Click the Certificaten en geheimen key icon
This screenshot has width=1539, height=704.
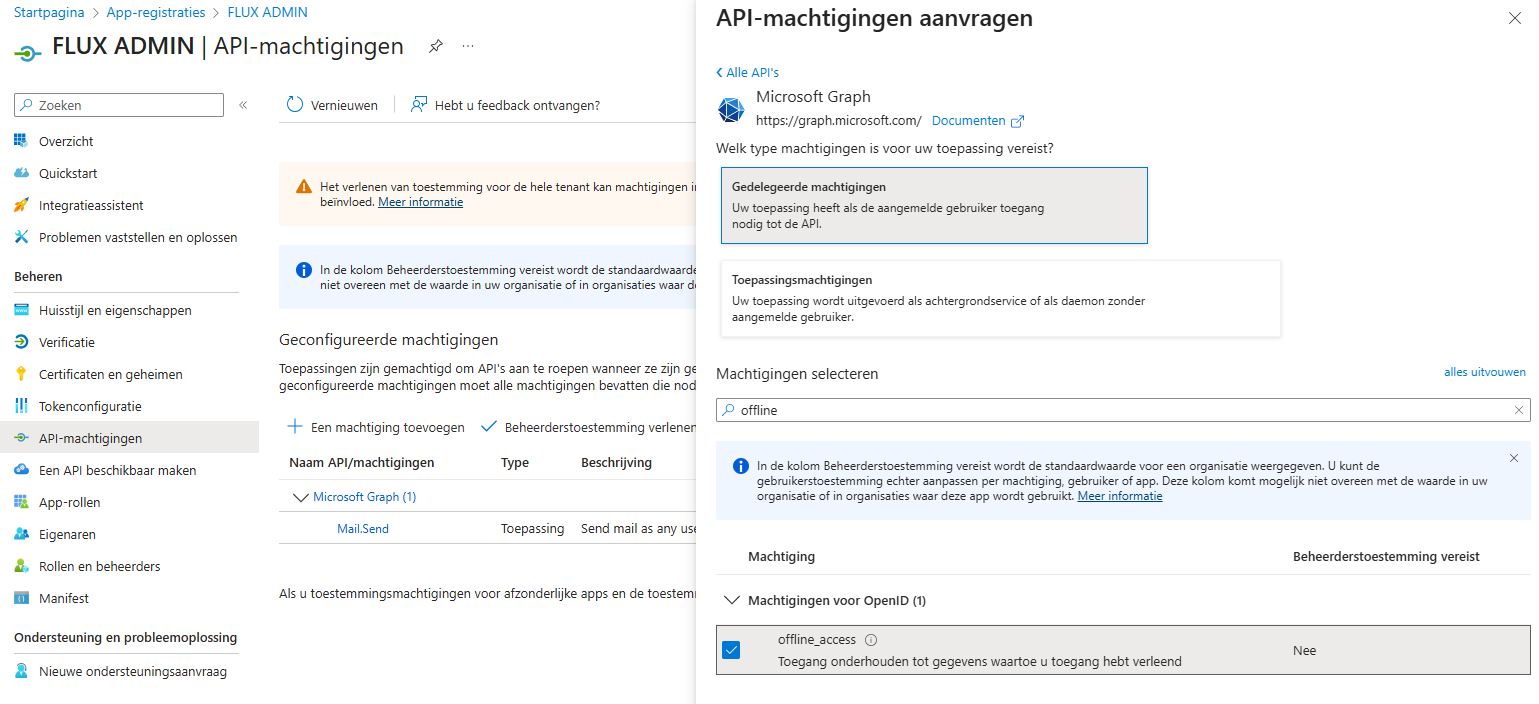22,374
